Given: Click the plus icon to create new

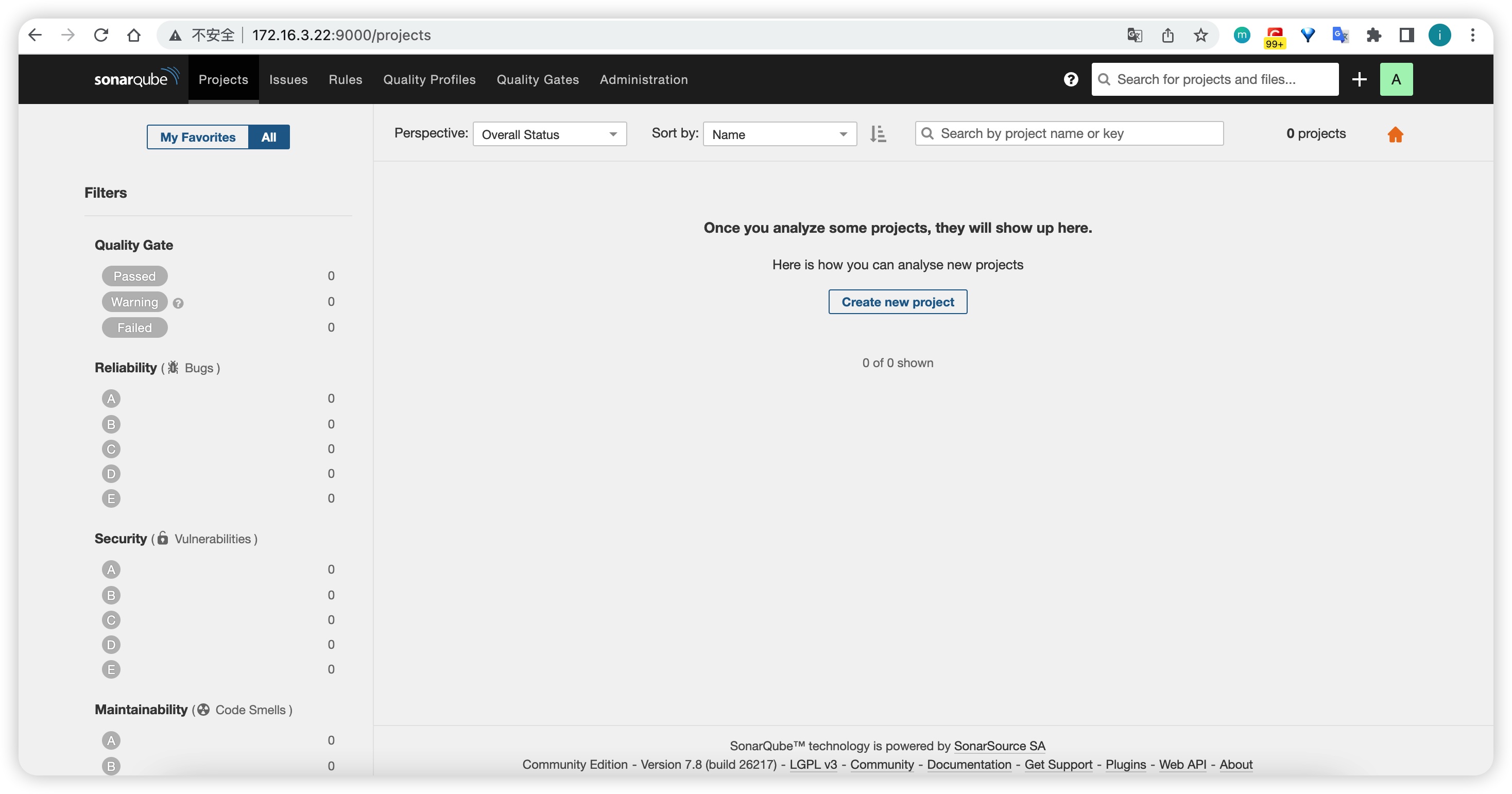Looking at the screenshot, I should (x=1359, y=79).
